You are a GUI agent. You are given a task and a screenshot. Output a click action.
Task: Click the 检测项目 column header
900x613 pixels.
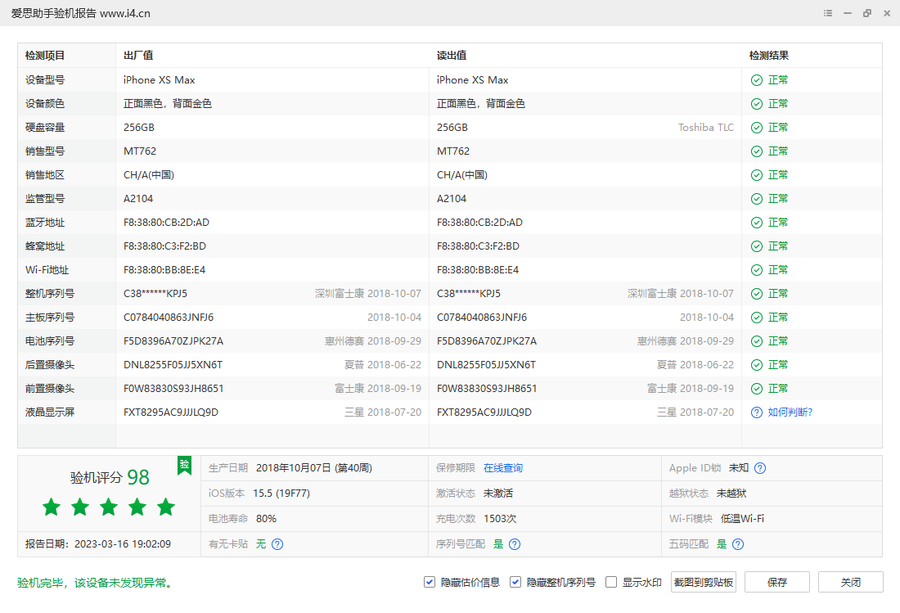(x=45, y=56)
